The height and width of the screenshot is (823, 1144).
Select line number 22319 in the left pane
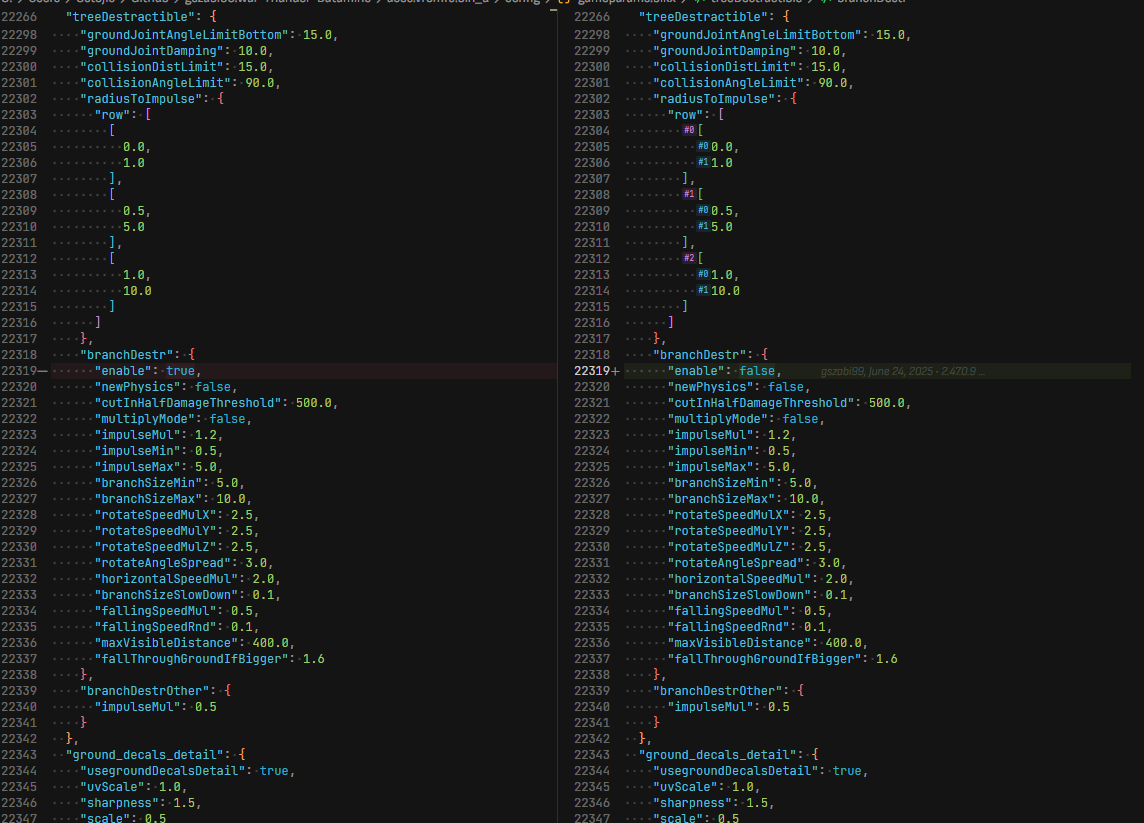19,371
